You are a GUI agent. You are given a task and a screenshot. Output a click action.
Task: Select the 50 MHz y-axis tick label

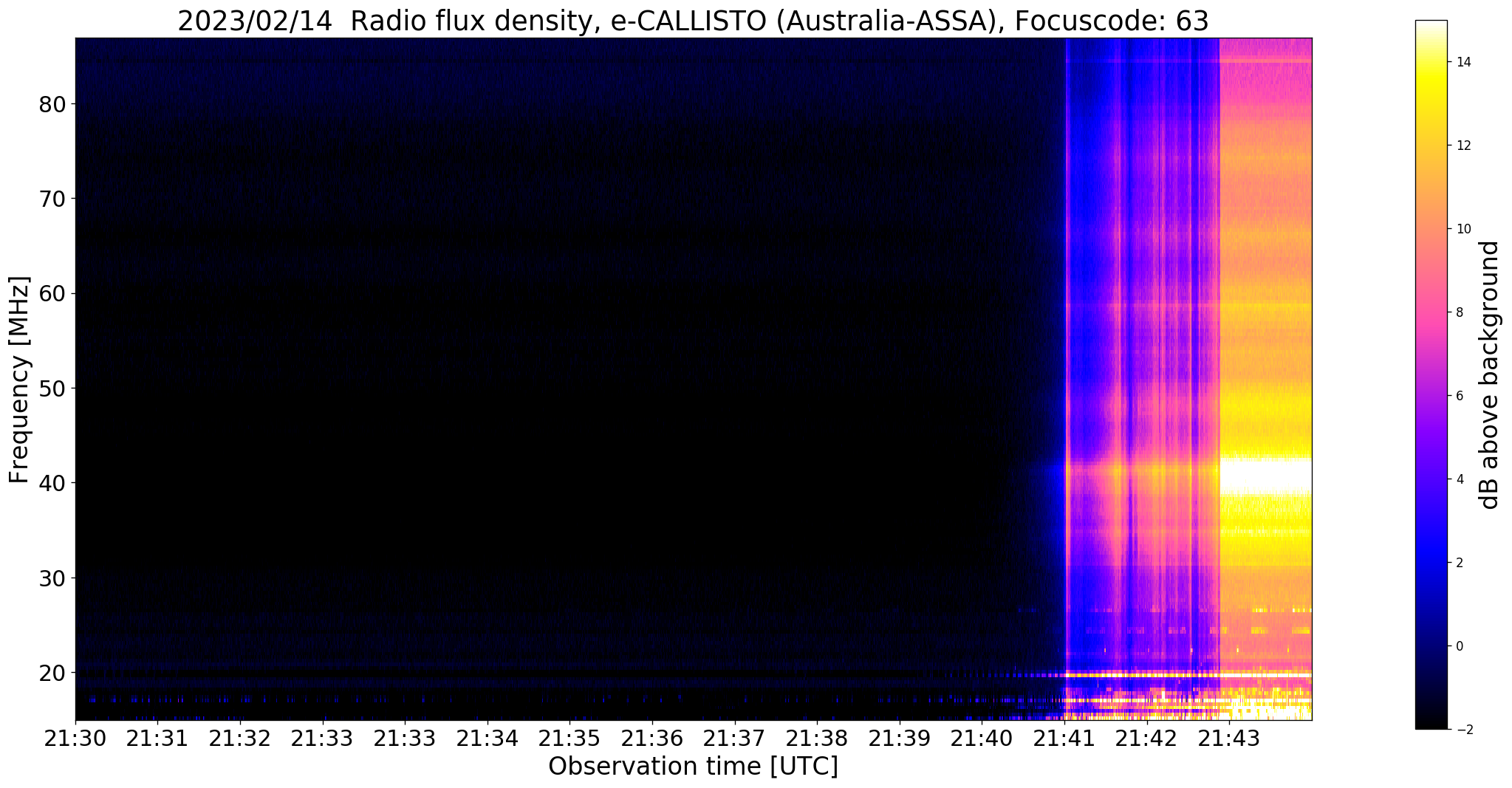click(x=52, y=388)
